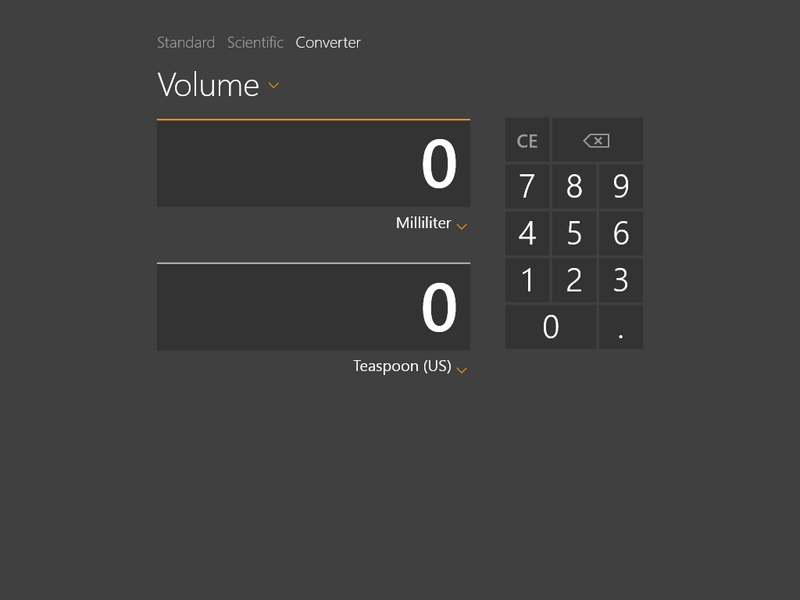Image resolution: width=800 pixels, height=600 pixels.
Task: Enter digit 9 on the keypad
Action: coord(621,187)
